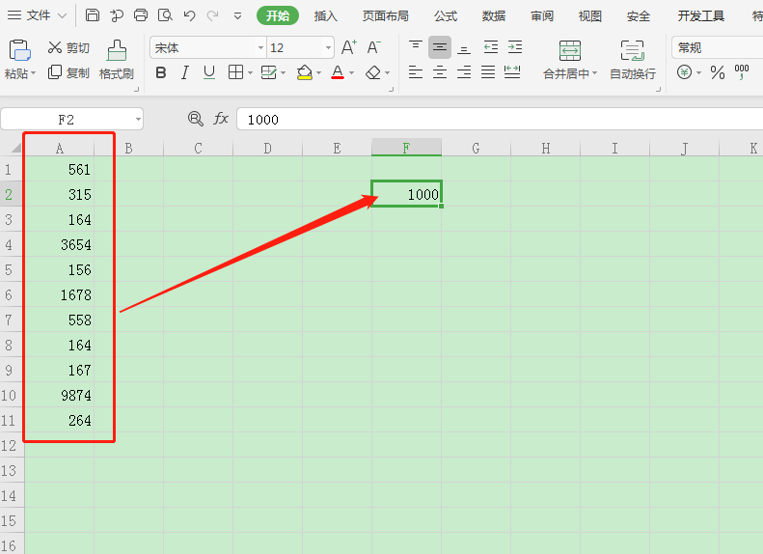Click the Print Preview icon
763x554 pixels.
tap(165, 15)
